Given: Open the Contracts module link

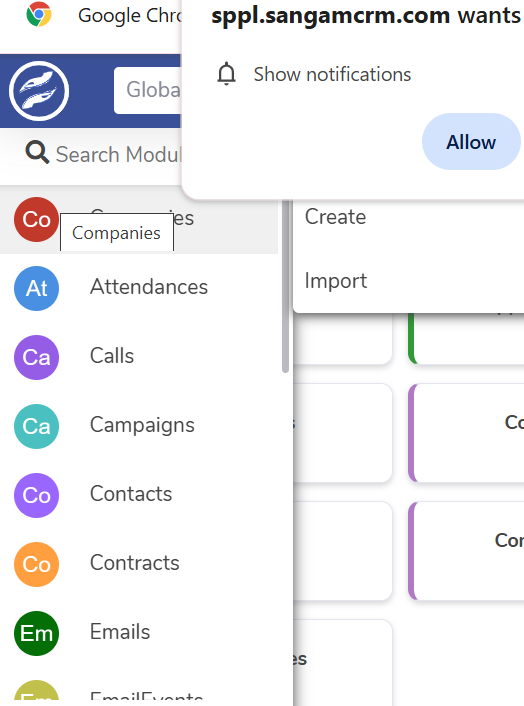Looking at the screenshot, I should click(135, 563).
